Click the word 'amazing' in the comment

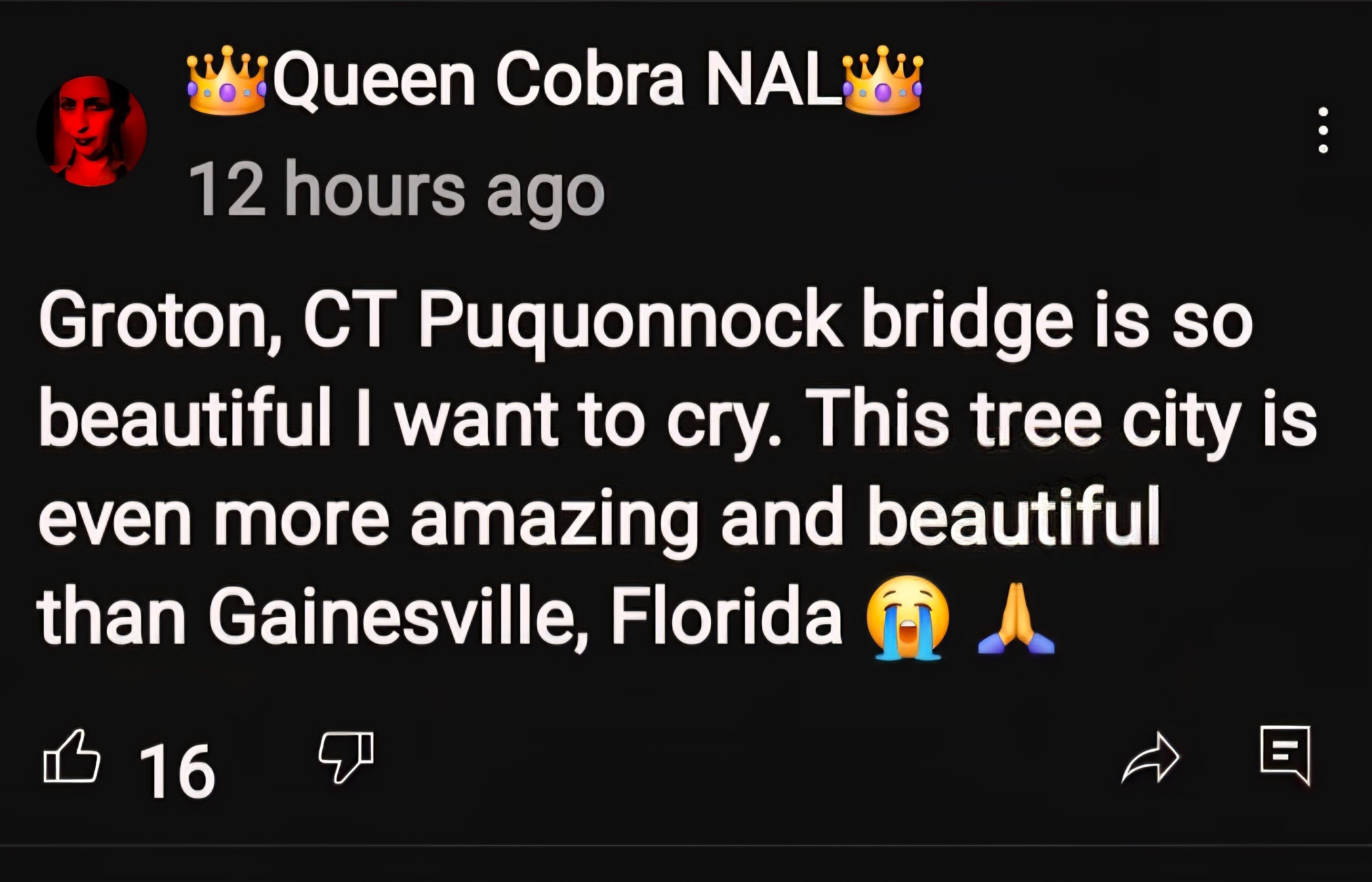(555, 520)
